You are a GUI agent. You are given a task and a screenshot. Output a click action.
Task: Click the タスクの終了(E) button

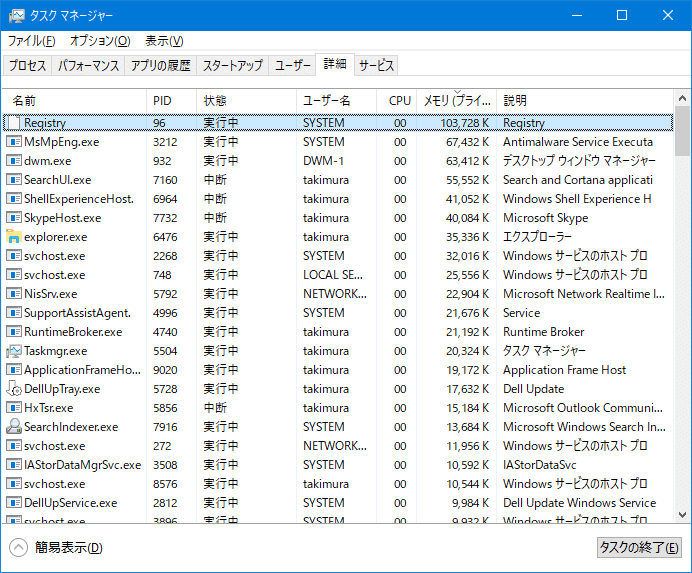pos(639,548)
